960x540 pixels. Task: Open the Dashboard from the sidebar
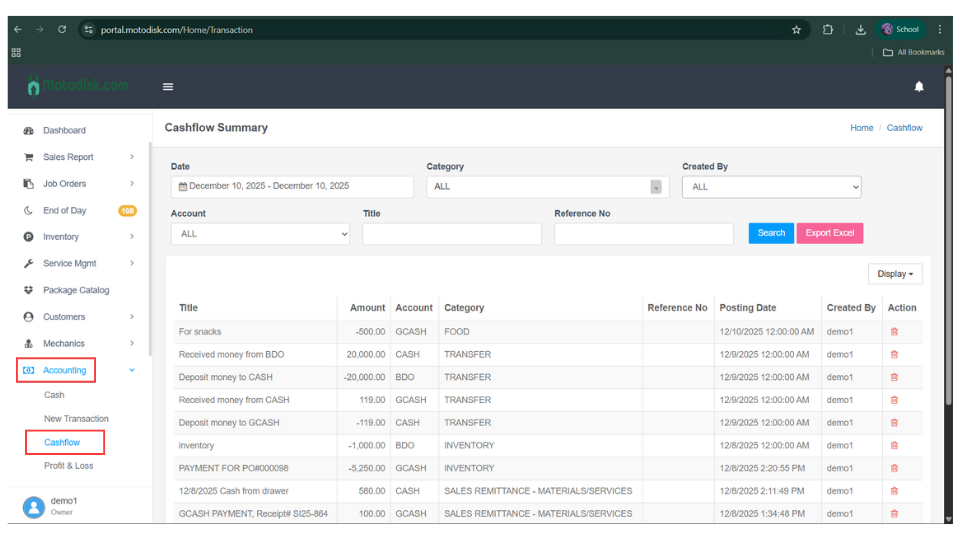[64, 130]
